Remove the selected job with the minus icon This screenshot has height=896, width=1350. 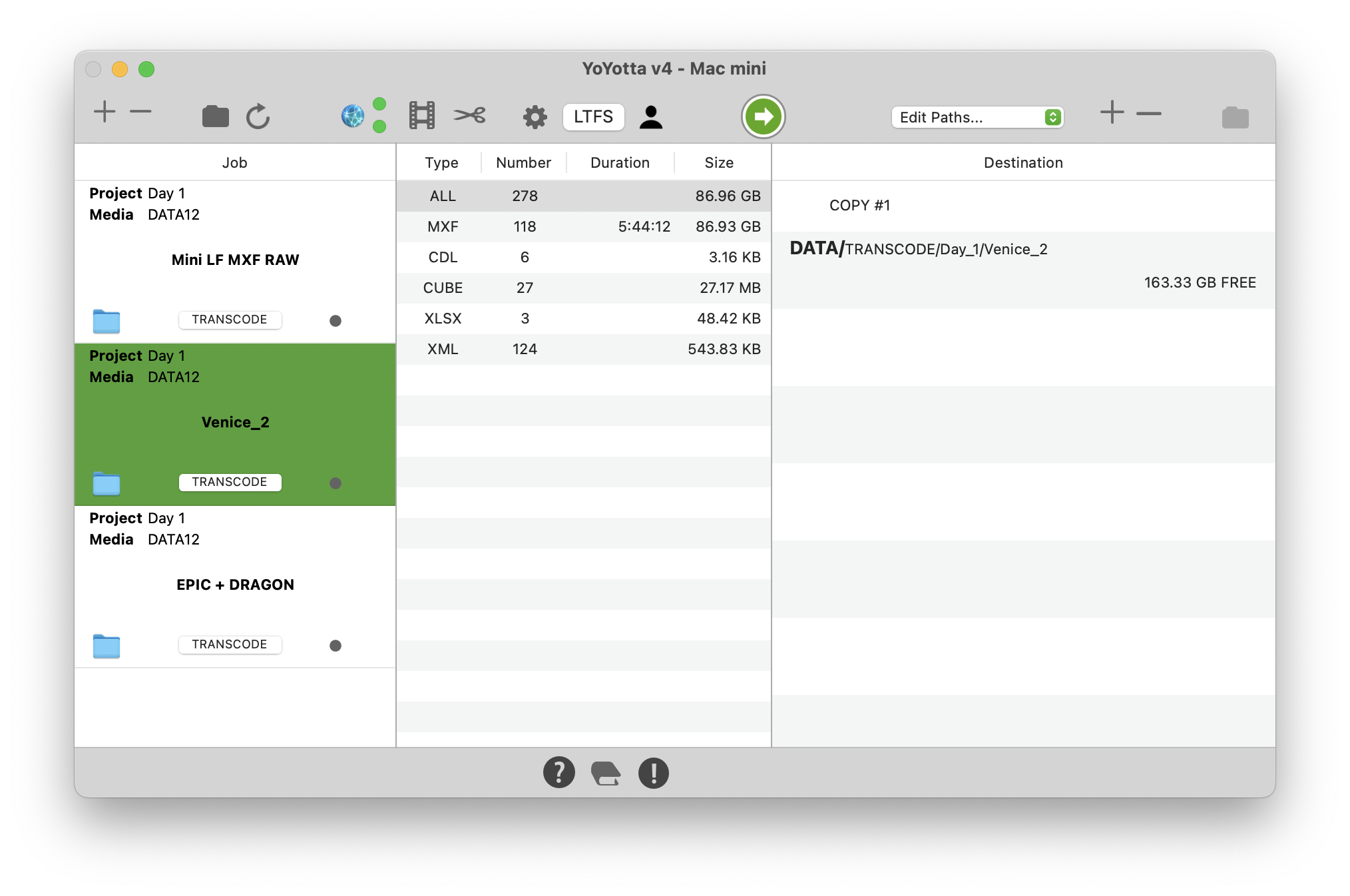pyautogui.click(x=140, y=112)
